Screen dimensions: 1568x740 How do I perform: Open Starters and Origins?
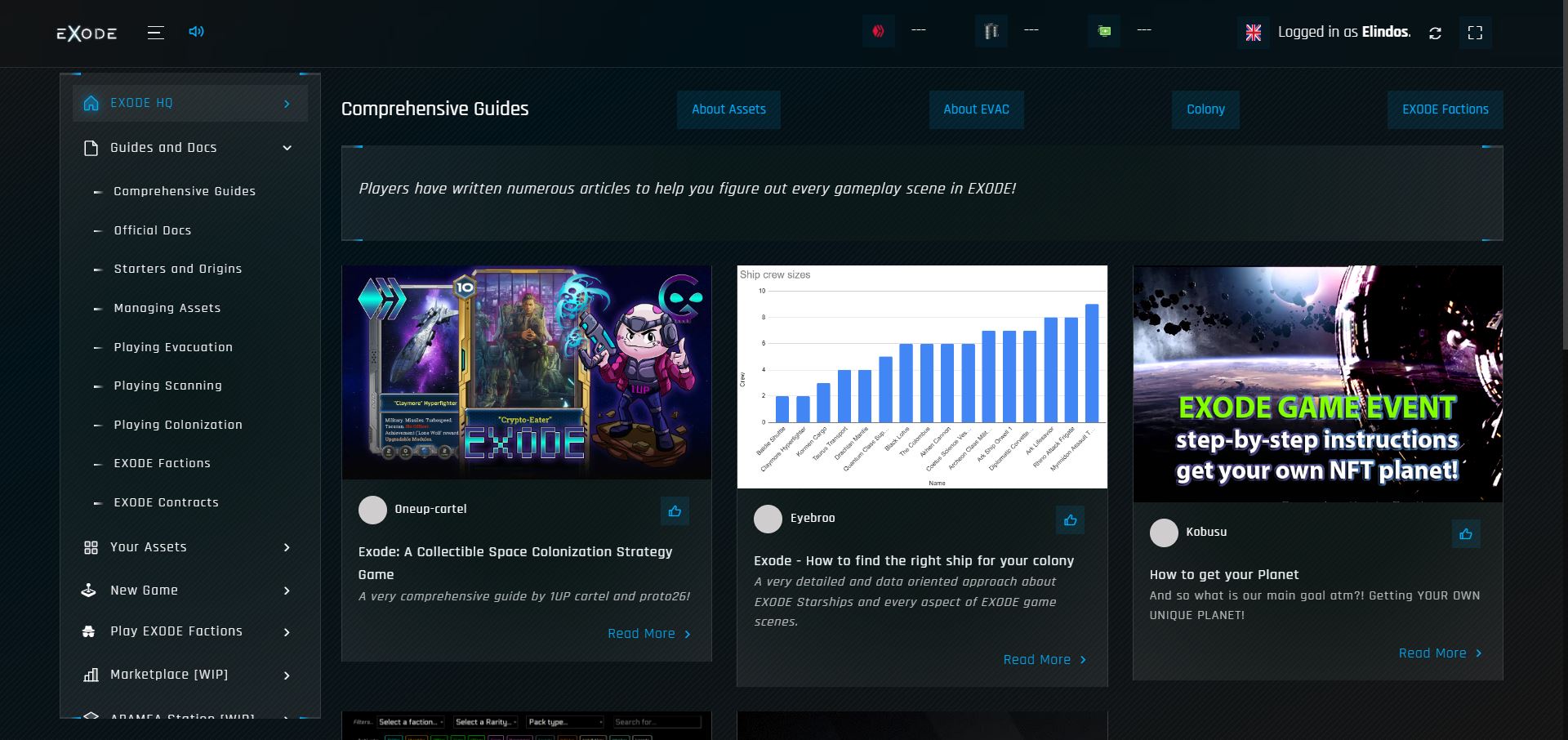tap(178, 269)
